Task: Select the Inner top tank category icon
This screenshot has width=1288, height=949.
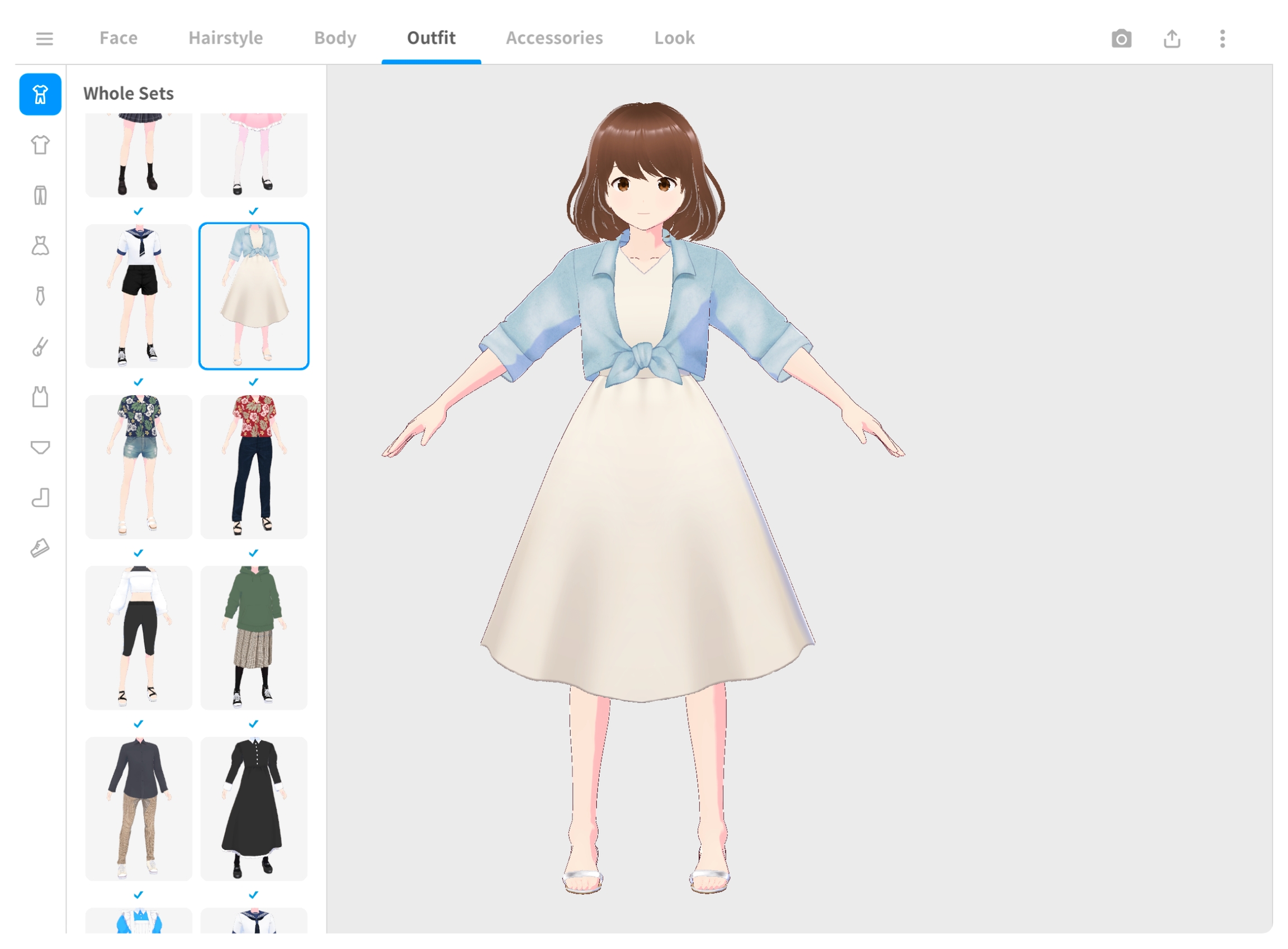Action: pyautogui.click(x=40, y=397)
